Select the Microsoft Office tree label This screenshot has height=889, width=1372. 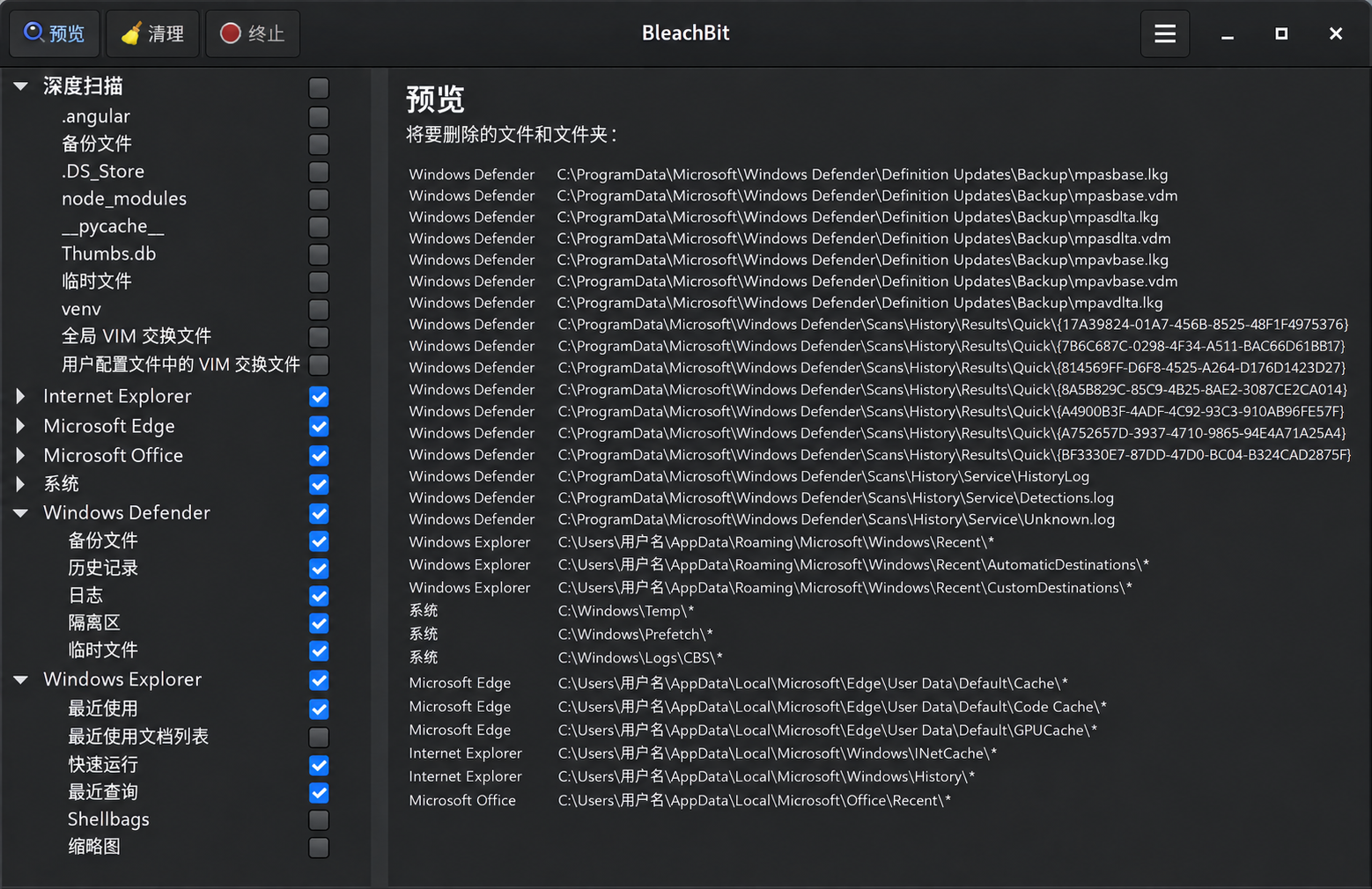click(114, 455)
